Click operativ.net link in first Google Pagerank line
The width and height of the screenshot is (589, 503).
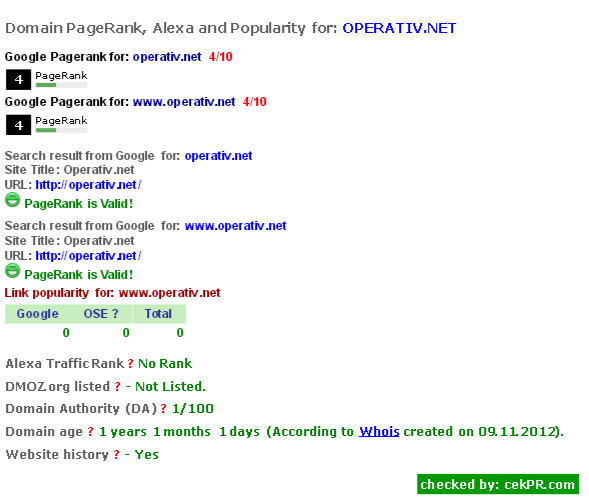click(x=167, y=57)
